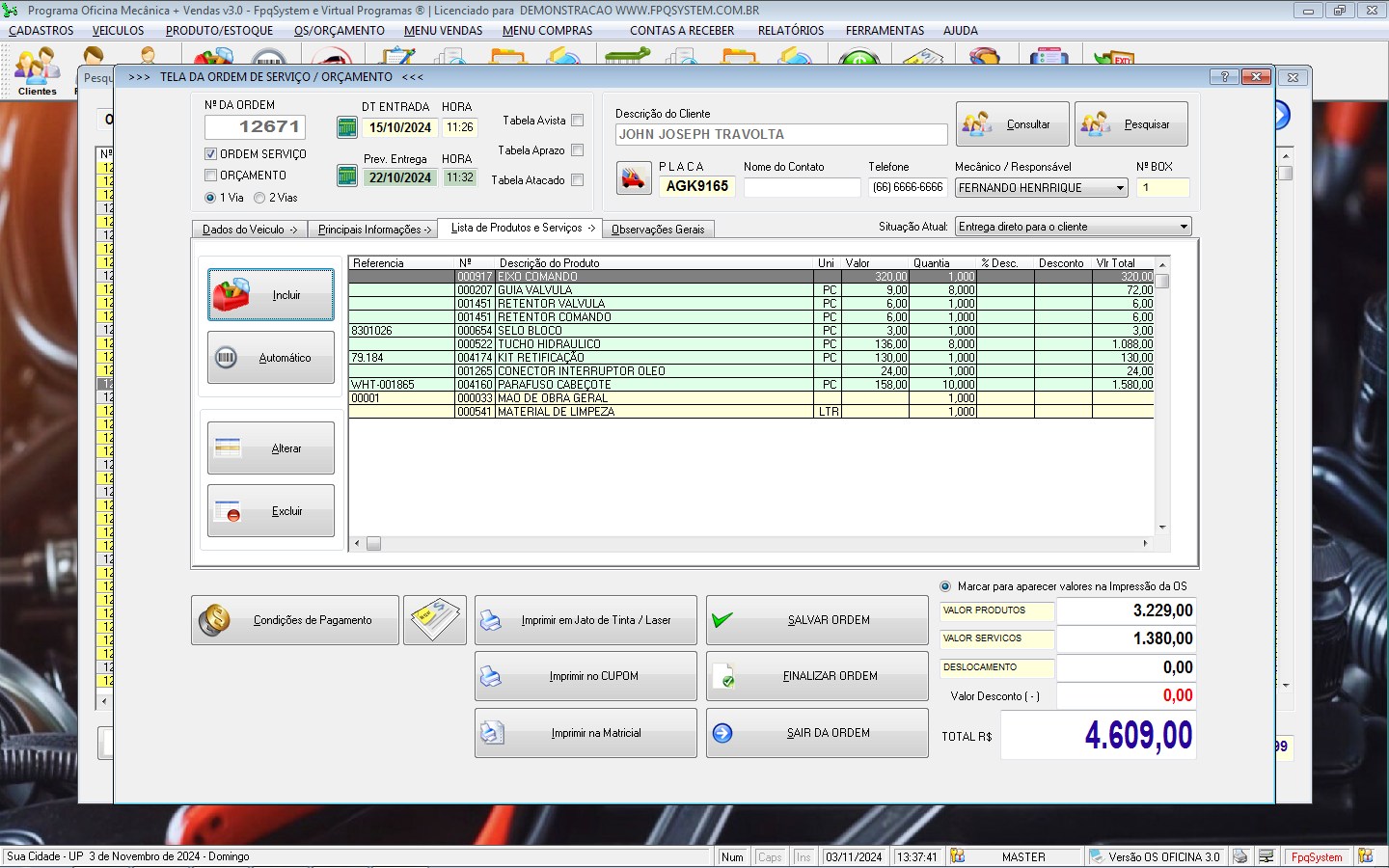Viewport: 1389px width, 868px height.
Task: Open the VEICULOS menu
Action: 119,31
